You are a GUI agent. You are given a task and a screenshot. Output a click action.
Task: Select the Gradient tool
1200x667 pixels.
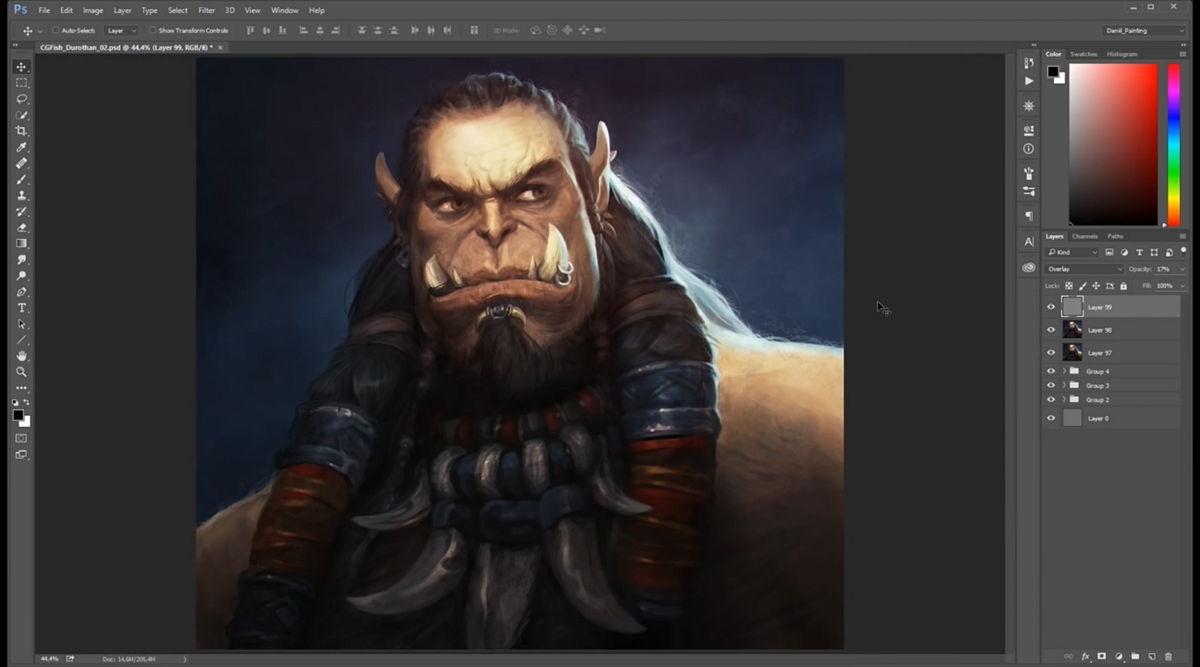22,243
